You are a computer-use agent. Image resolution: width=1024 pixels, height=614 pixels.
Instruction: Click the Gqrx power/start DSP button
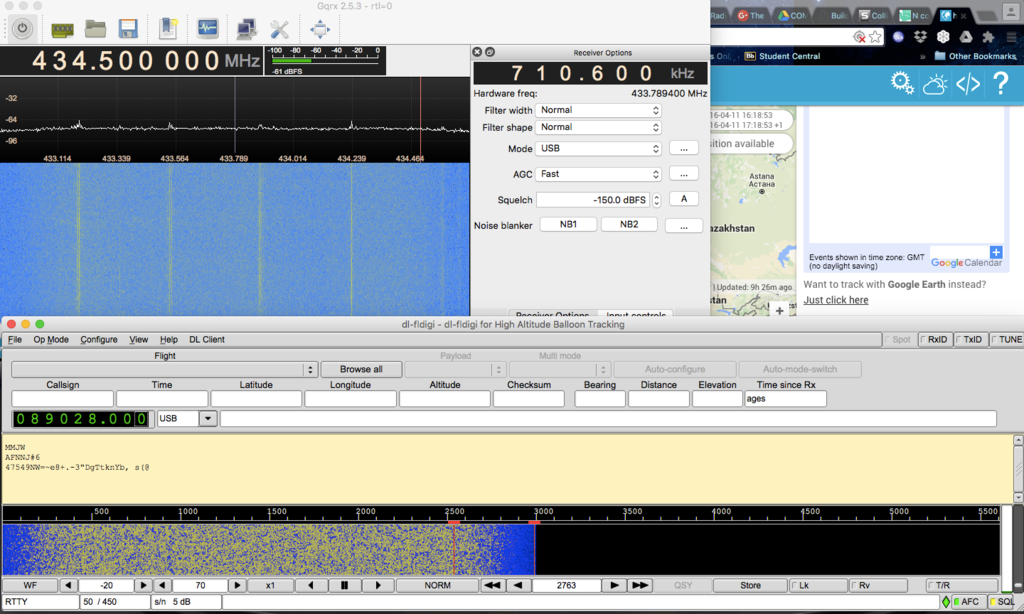pyautogui.click(x=23, y=28)
